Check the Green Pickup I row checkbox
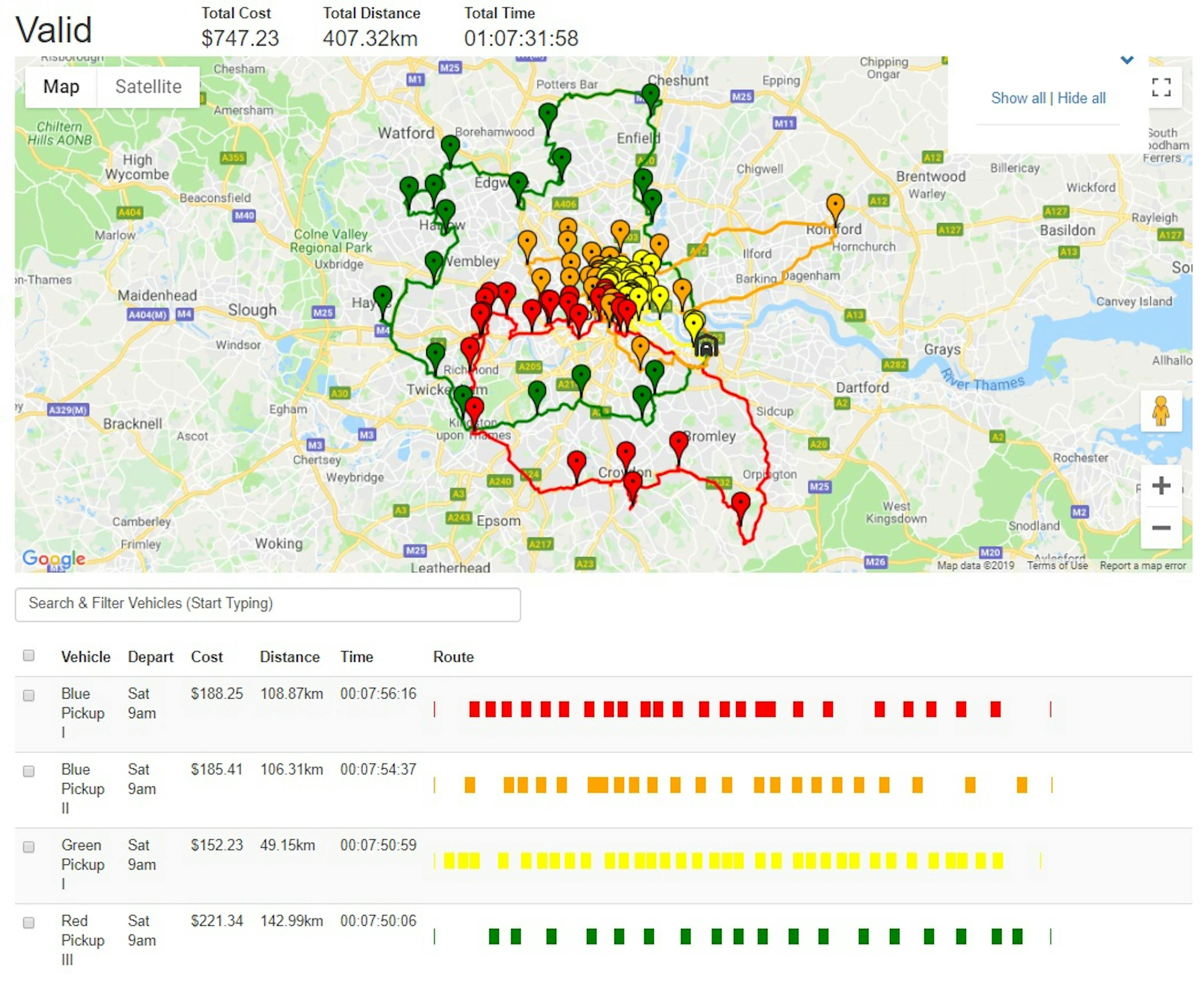This screenshot has width=1204, height=995. 29,846
